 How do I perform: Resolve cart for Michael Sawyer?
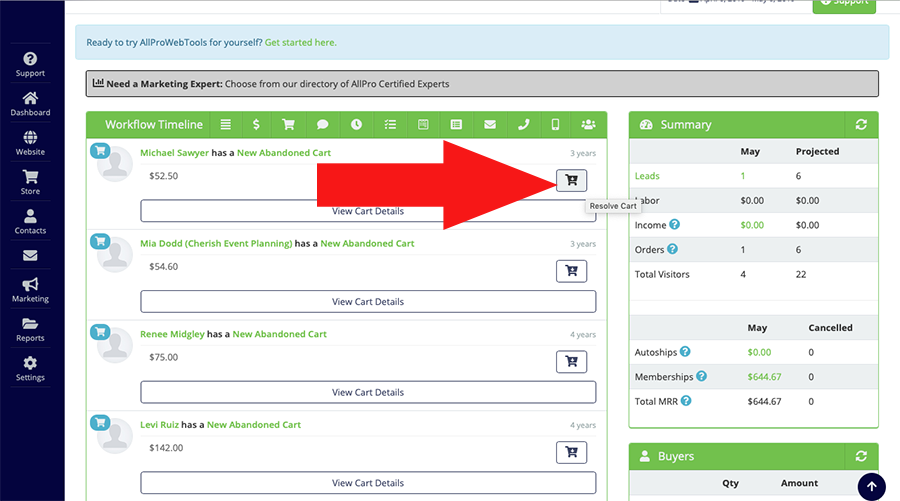(571, 180)
